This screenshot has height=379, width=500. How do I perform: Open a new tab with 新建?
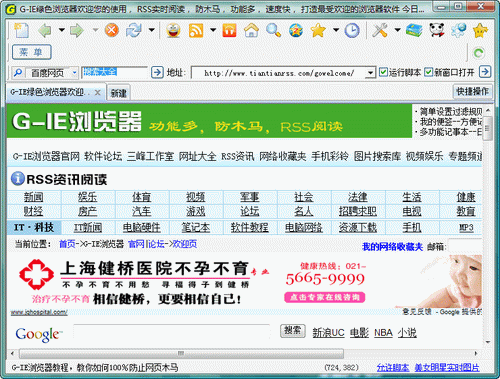[x=118, y=93]
